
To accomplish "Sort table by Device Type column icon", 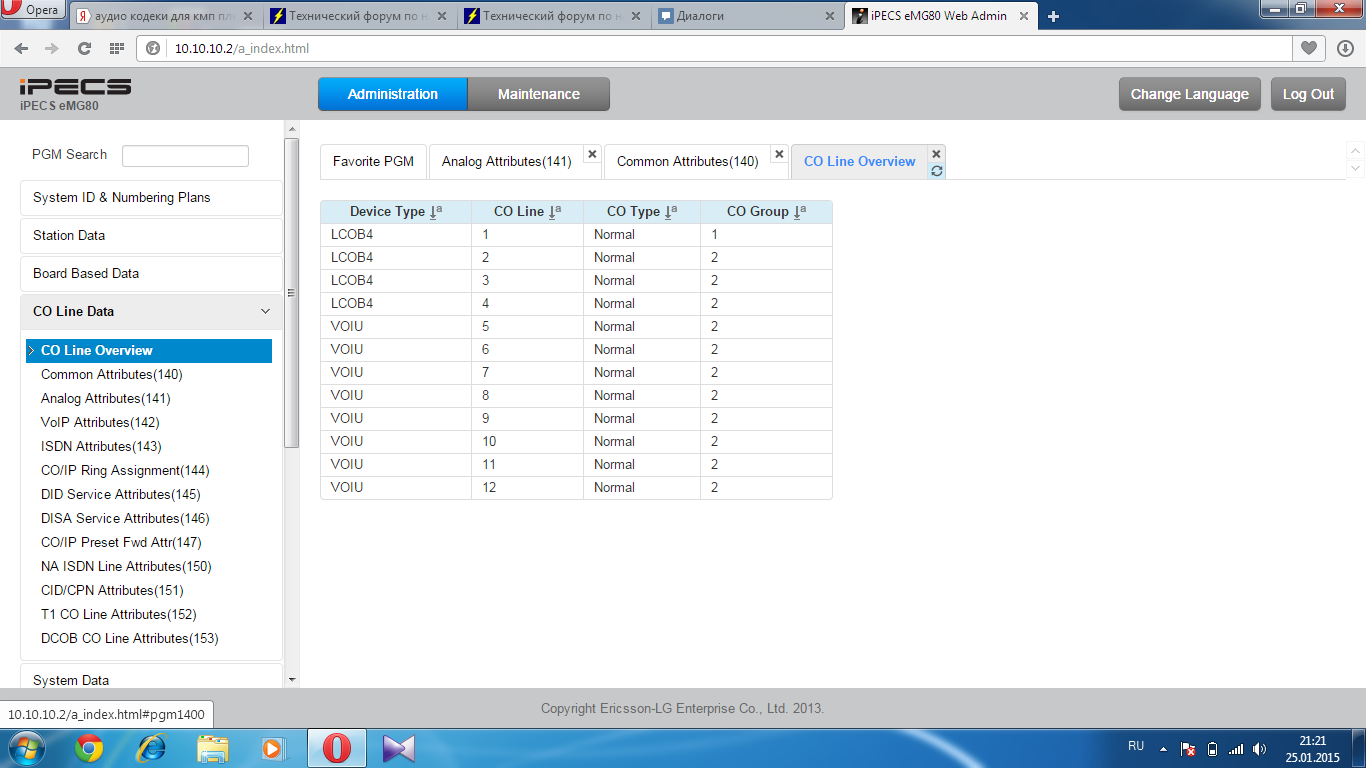I will (436, 212).
